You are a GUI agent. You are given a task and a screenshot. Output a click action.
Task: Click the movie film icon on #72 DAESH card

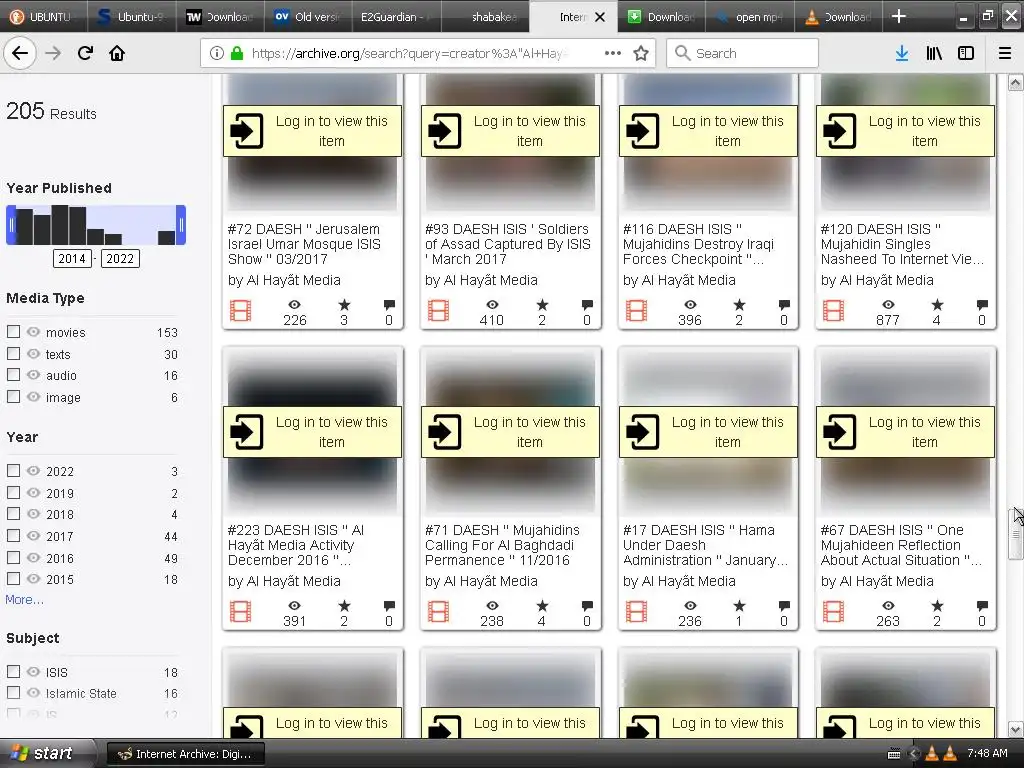pyautogui.click(x=240, y=310)
